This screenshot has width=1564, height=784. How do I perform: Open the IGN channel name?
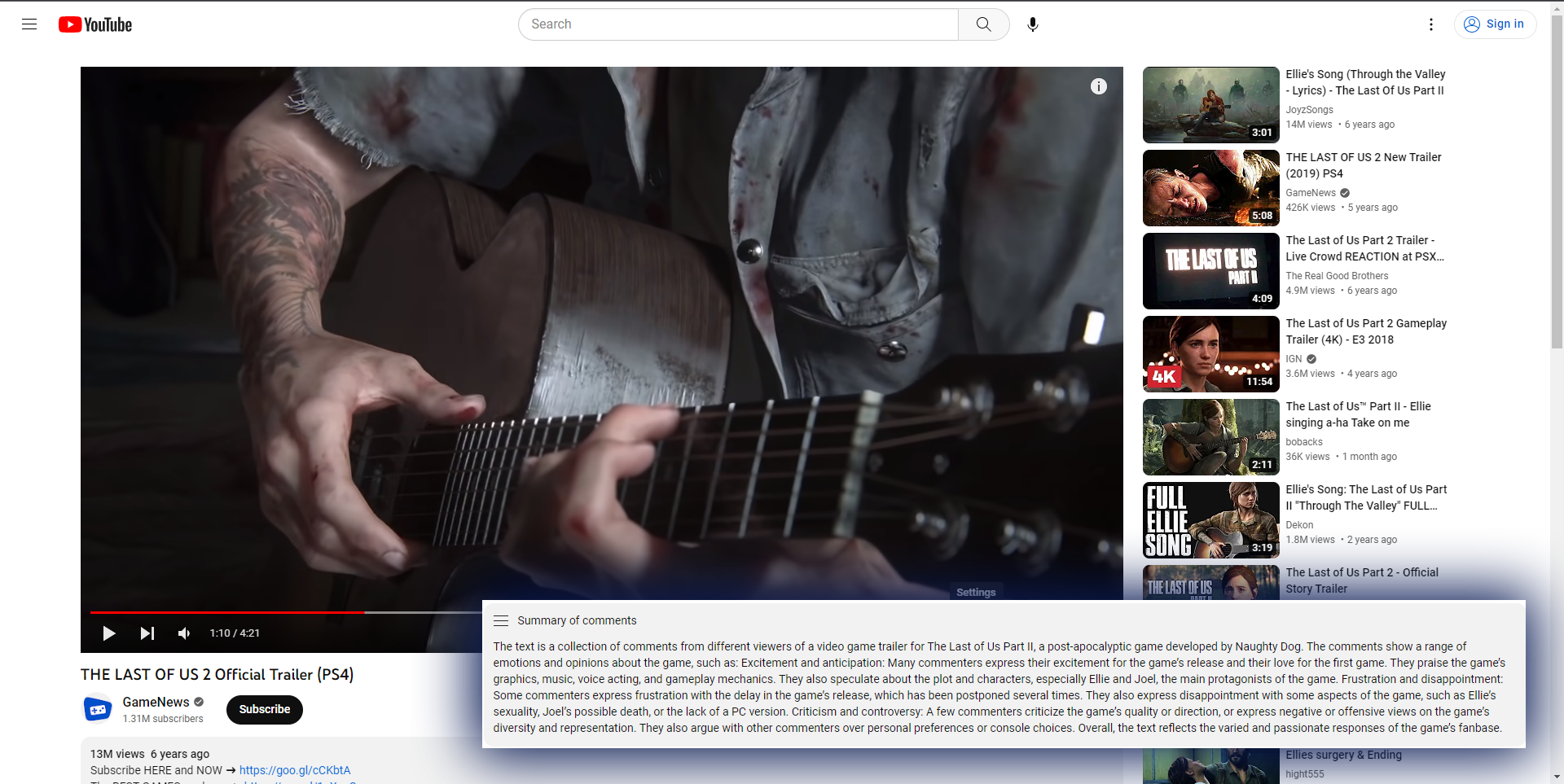click(x=1294, y=359)
